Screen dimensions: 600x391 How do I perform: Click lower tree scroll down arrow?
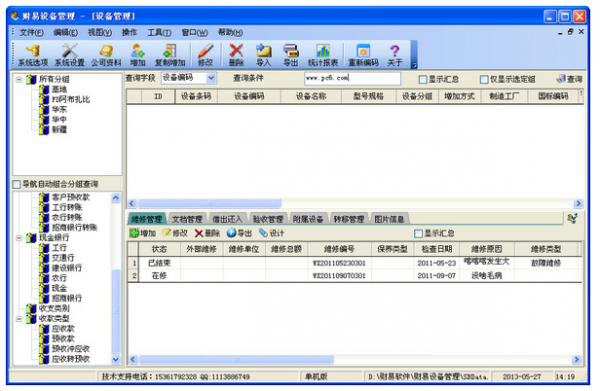click(x=116, y=360)
